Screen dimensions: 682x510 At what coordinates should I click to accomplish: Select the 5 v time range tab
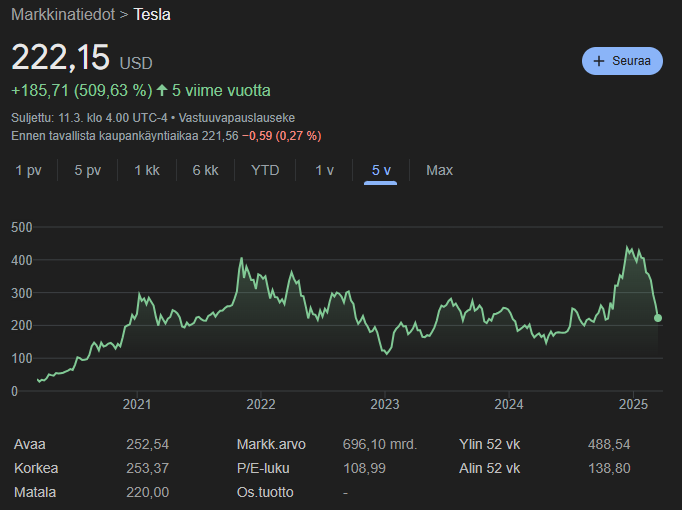[x=381, y=170]
